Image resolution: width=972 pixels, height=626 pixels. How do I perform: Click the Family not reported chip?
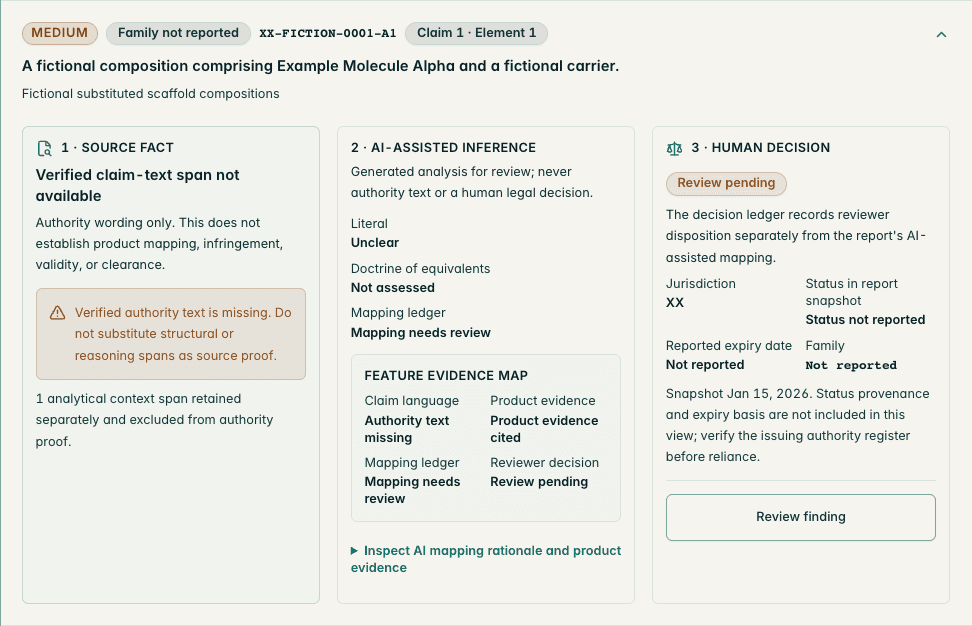[179, 33]
